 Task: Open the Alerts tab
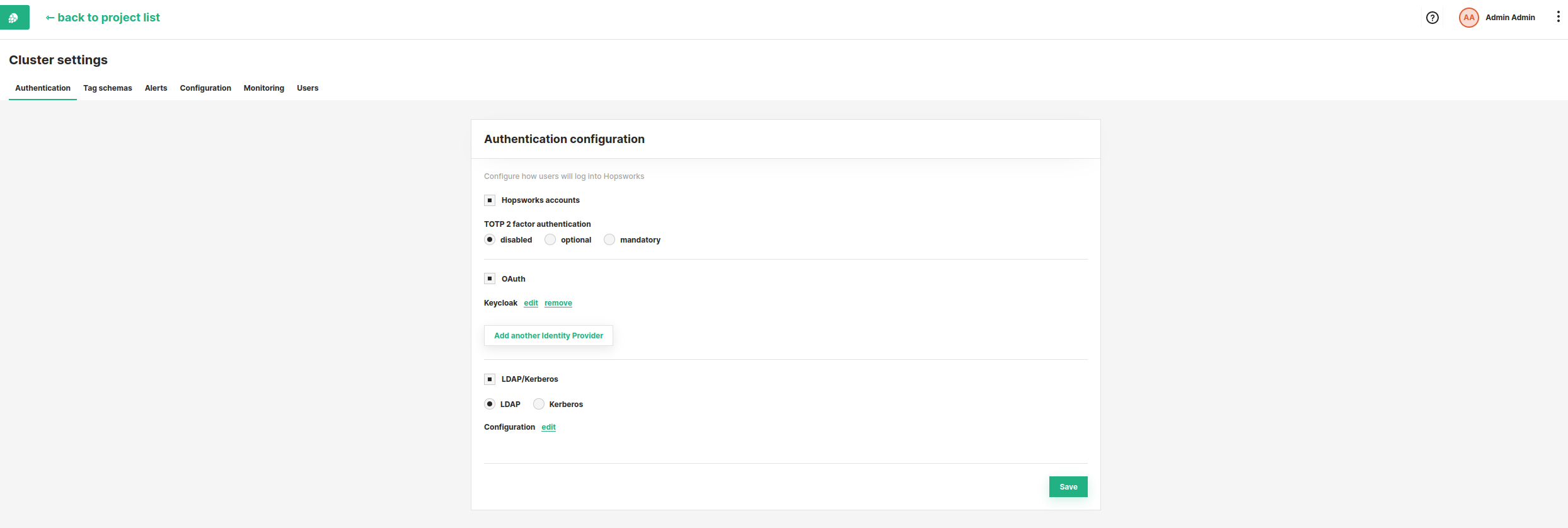156,88
